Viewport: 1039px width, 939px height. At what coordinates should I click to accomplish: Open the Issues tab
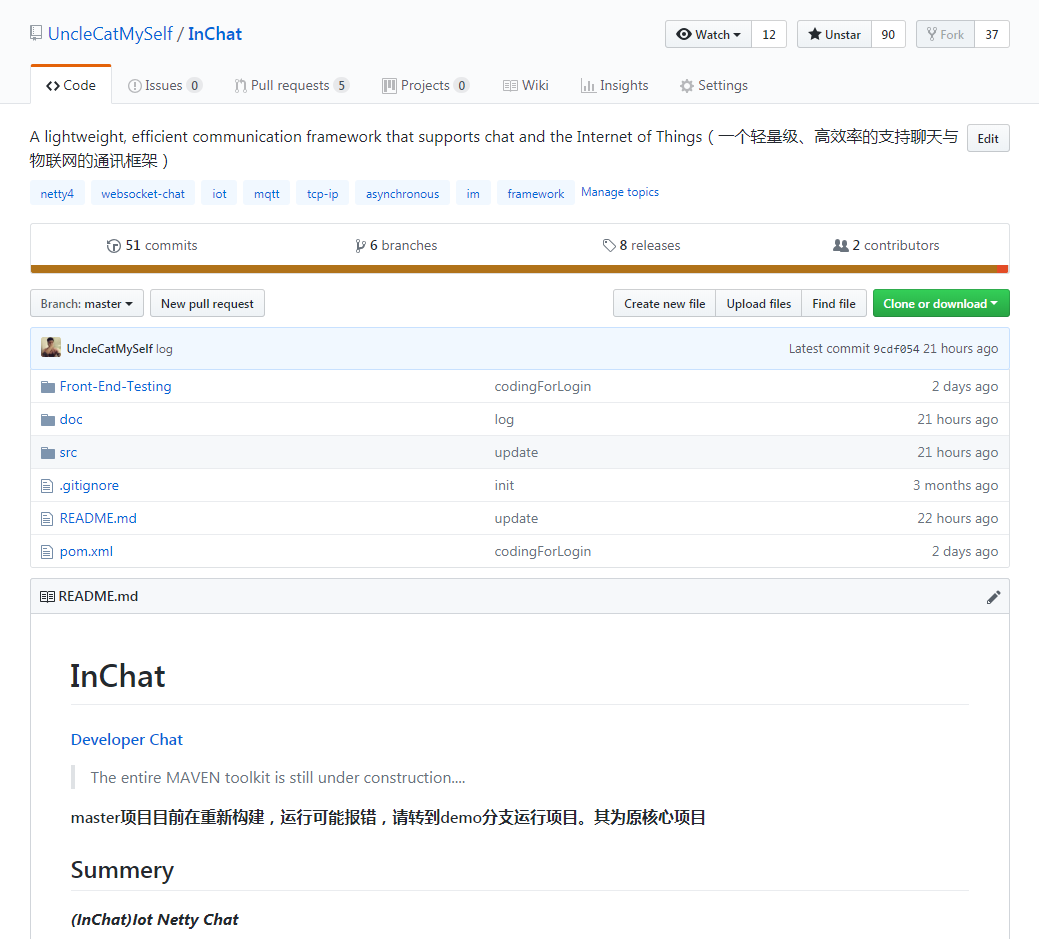(165, 85)
